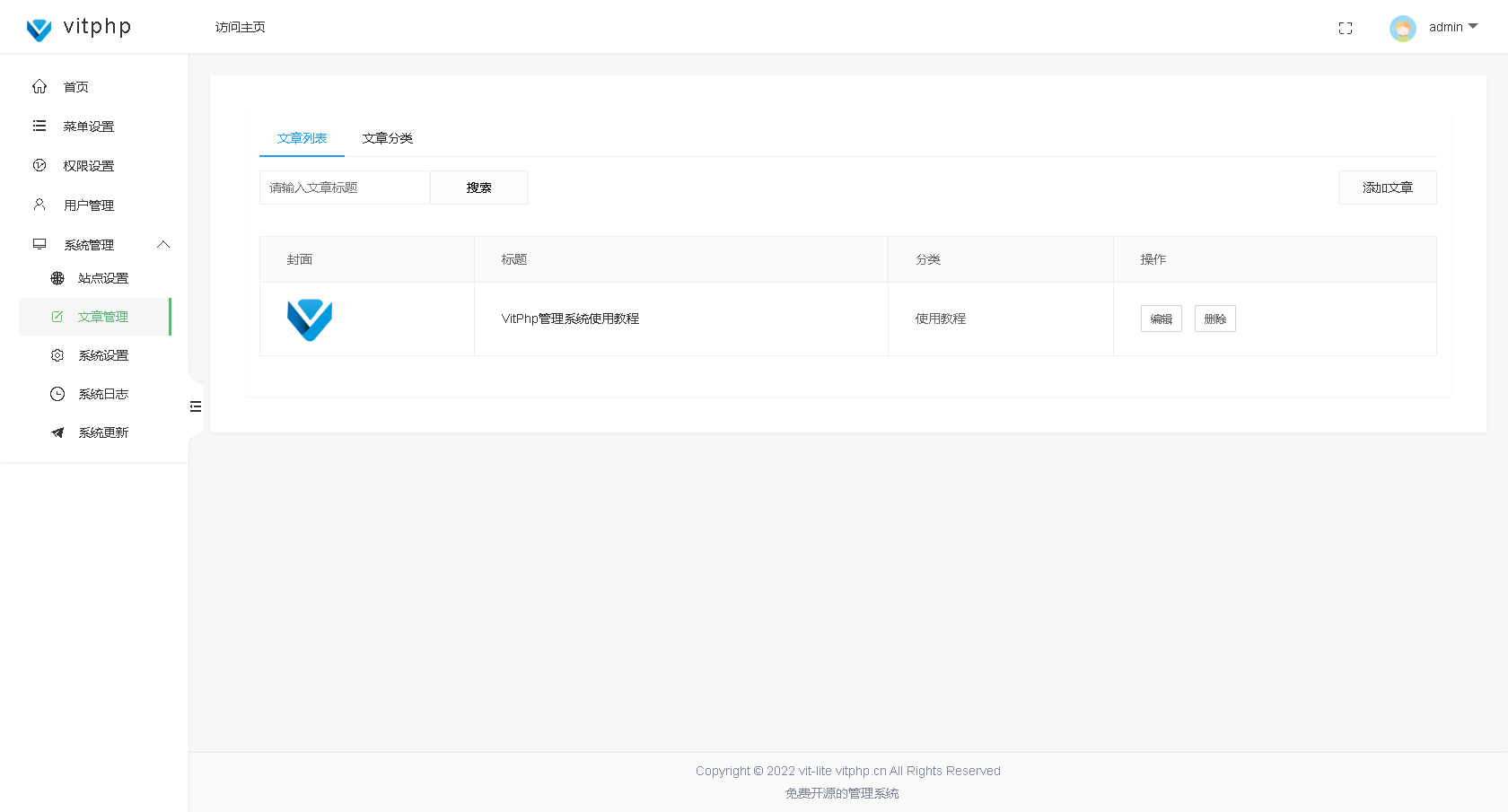The height and width of the screenshot is (812, 1508).
Task: Open 菜单设置 menu item
Action: coord(94,127)
